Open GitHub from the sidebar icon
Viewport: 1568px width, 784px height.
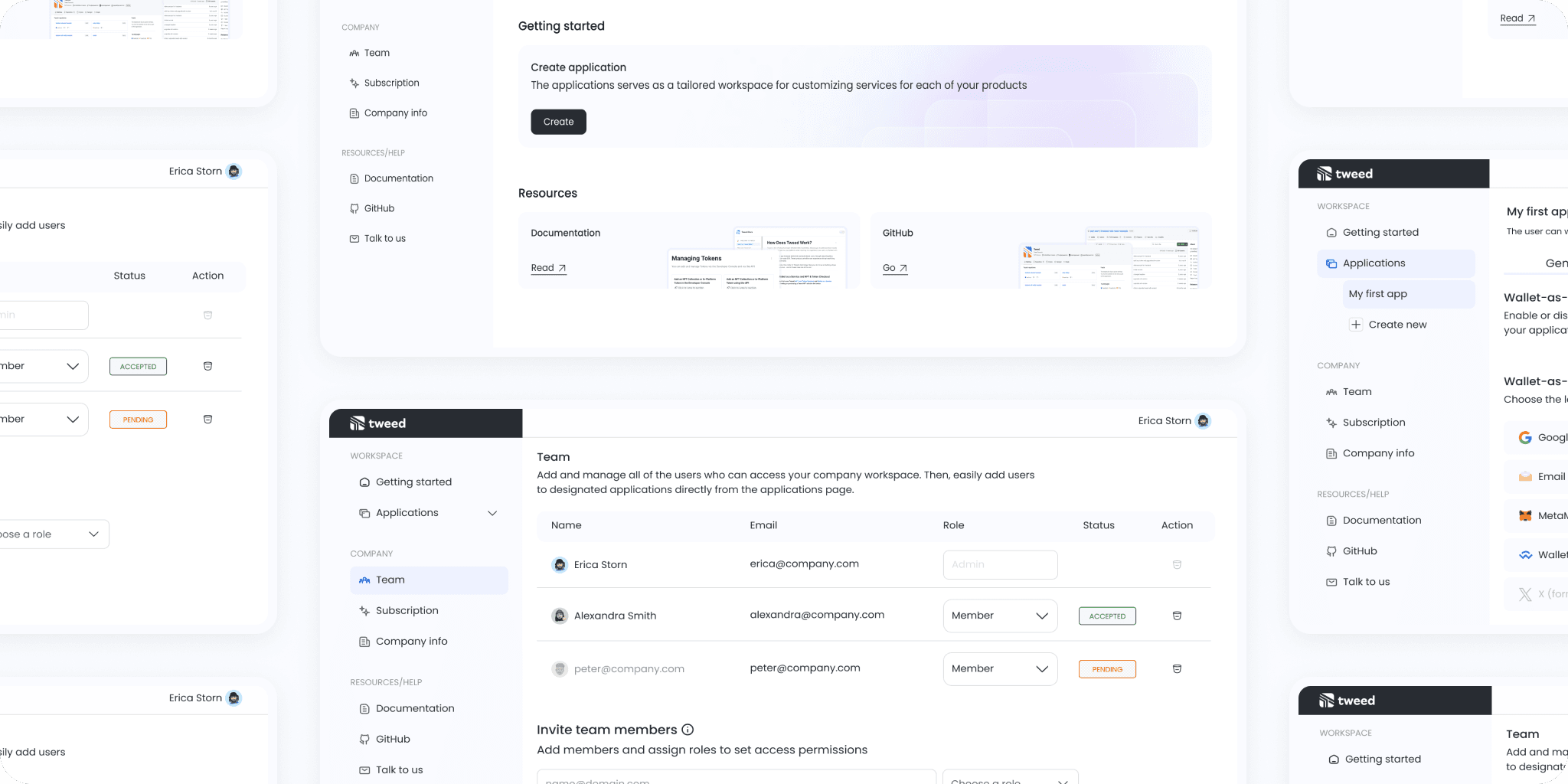[364, 739]
